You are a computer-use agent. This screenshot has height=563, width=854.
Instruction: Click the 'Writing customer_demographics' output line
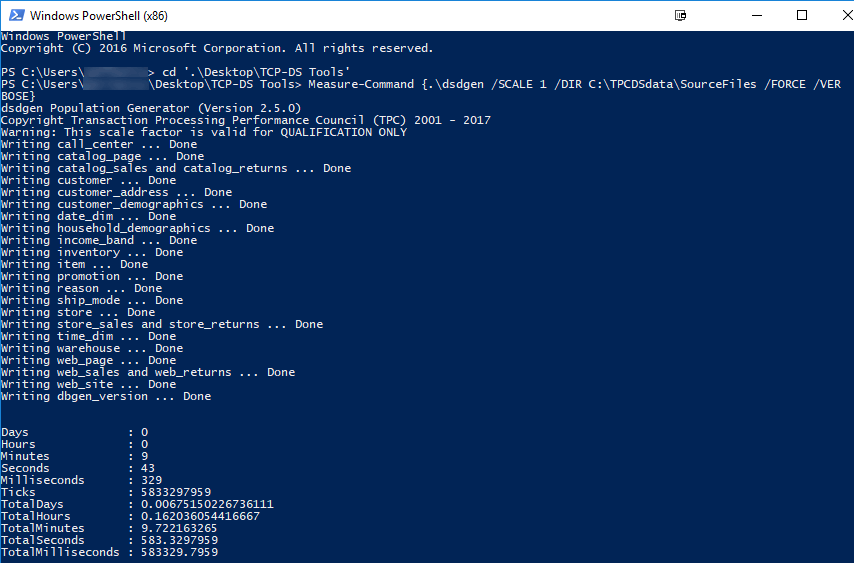pos(134,204)
